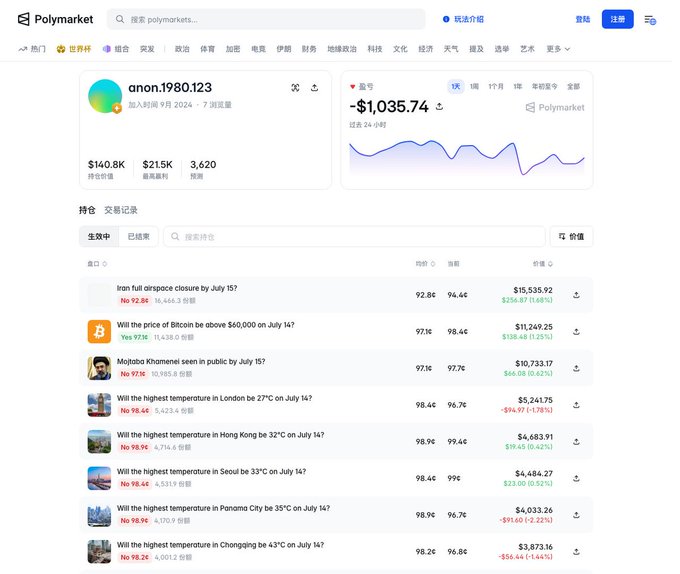Select the 1天 time range
The height and width of the screenshot is (574, 680).
tap(455, 86)
